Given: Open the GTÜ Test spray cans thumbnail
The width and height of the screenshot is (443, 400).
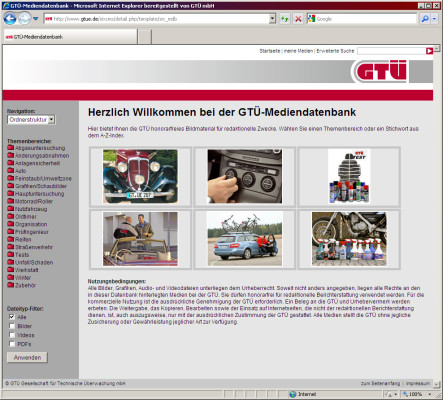Looking at the screenshot, I should point(349,176).
